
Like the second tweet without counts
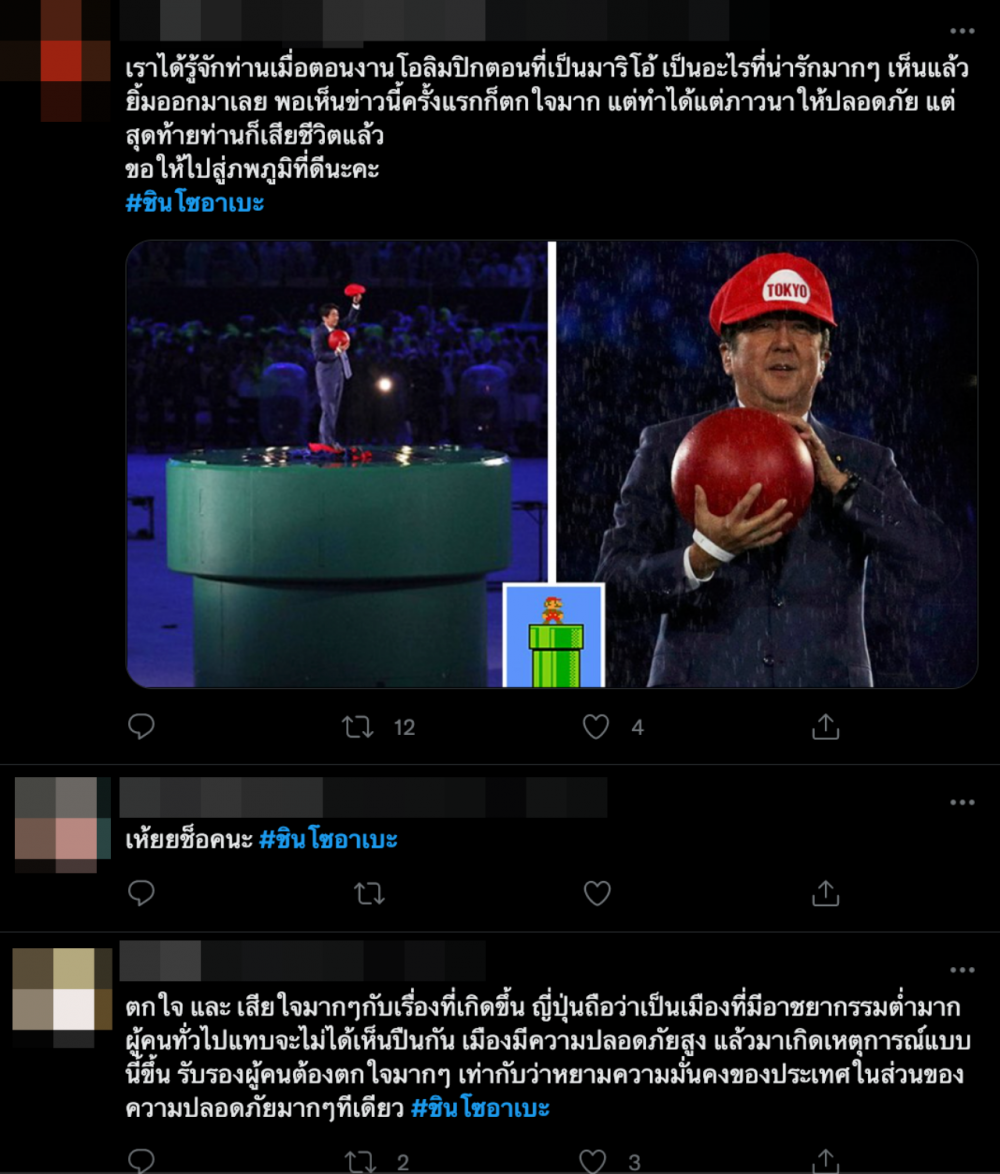tap(597, 892)
